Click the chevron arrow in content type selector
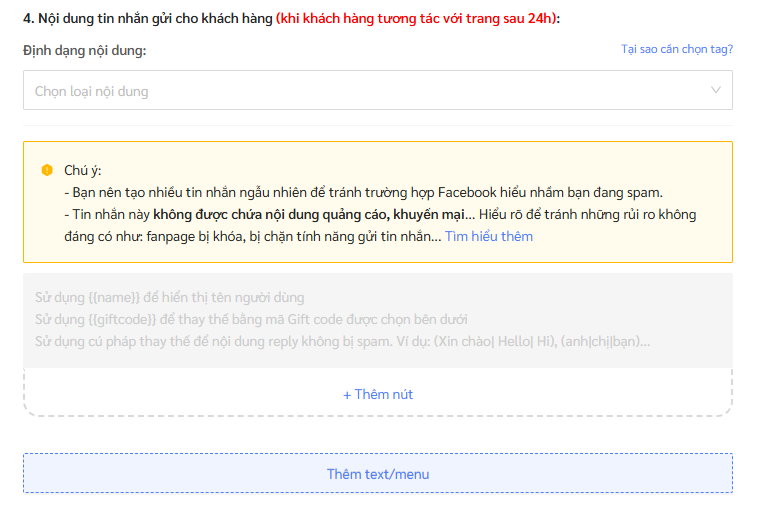The height and width of the screenshot is (505, 769). pyautogui.click(x=715, y=91)
